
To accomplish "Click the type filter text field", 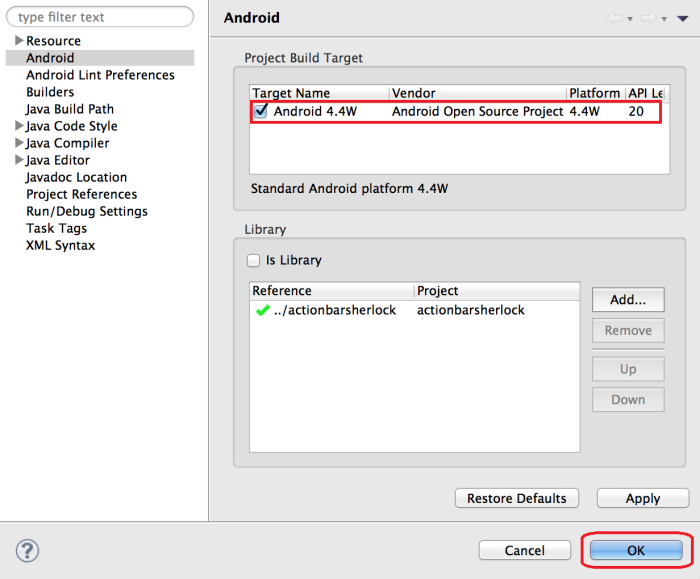I will point(100,17).
